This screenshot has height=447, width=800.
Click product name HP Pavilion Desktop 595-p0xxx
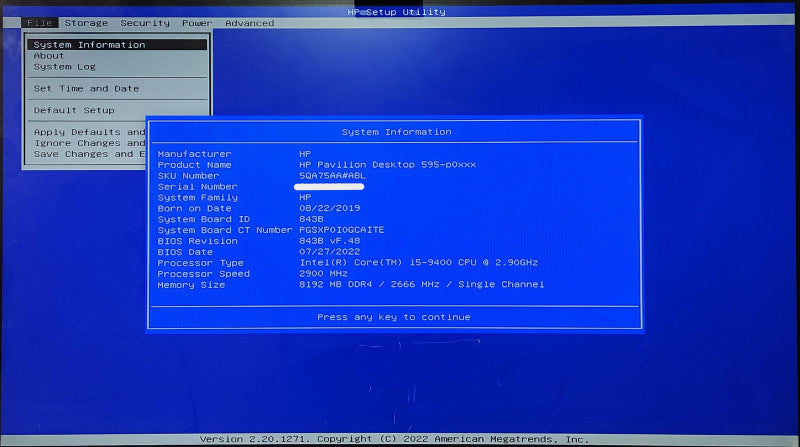click(388, 164)
